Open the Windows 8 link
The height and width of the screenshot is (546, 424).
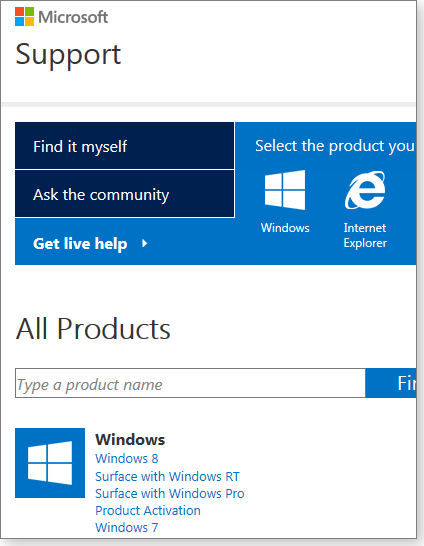127,458
